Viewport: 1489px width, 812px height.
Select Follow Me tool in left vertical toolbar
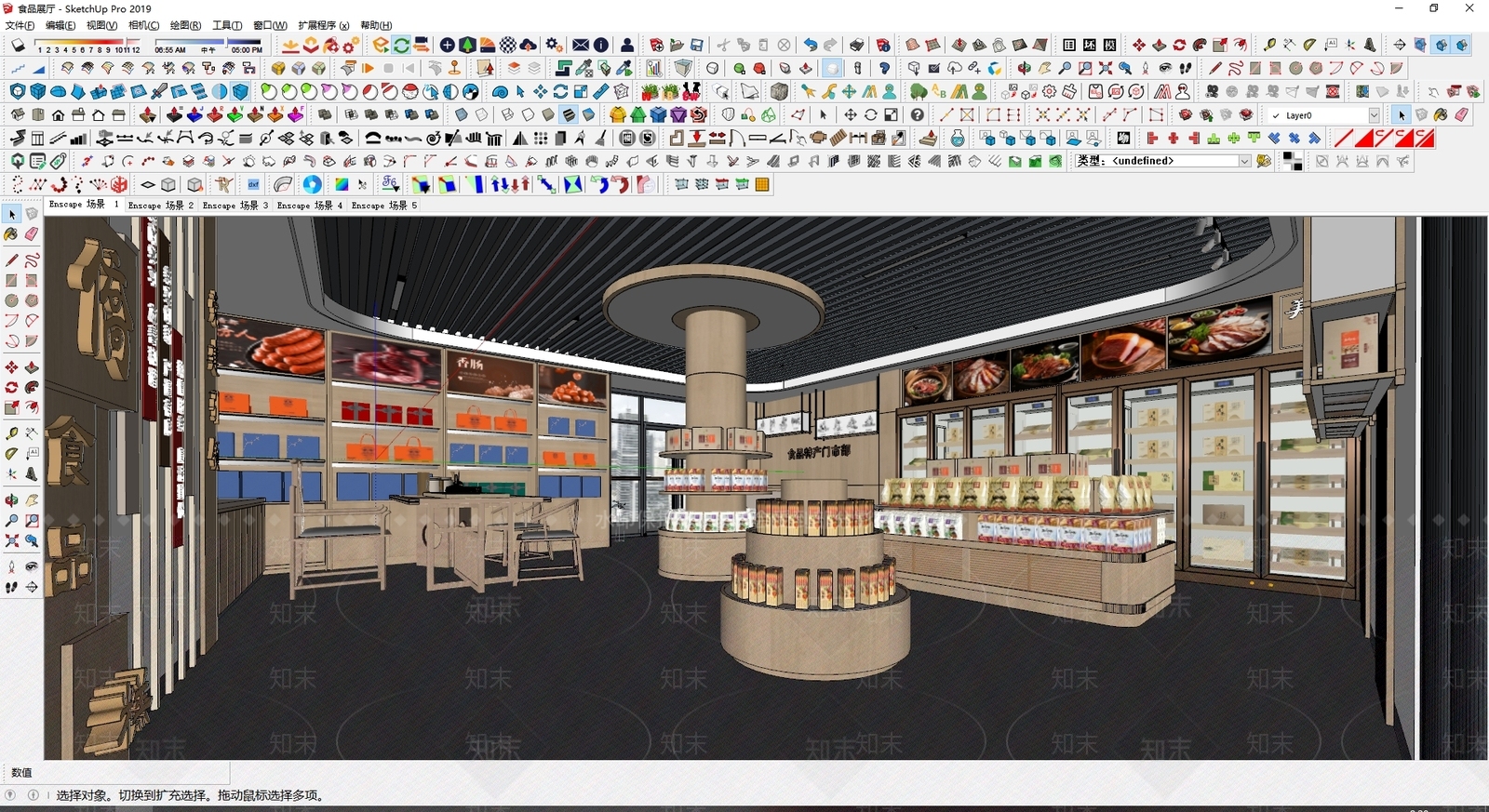[x=32, y=387]
